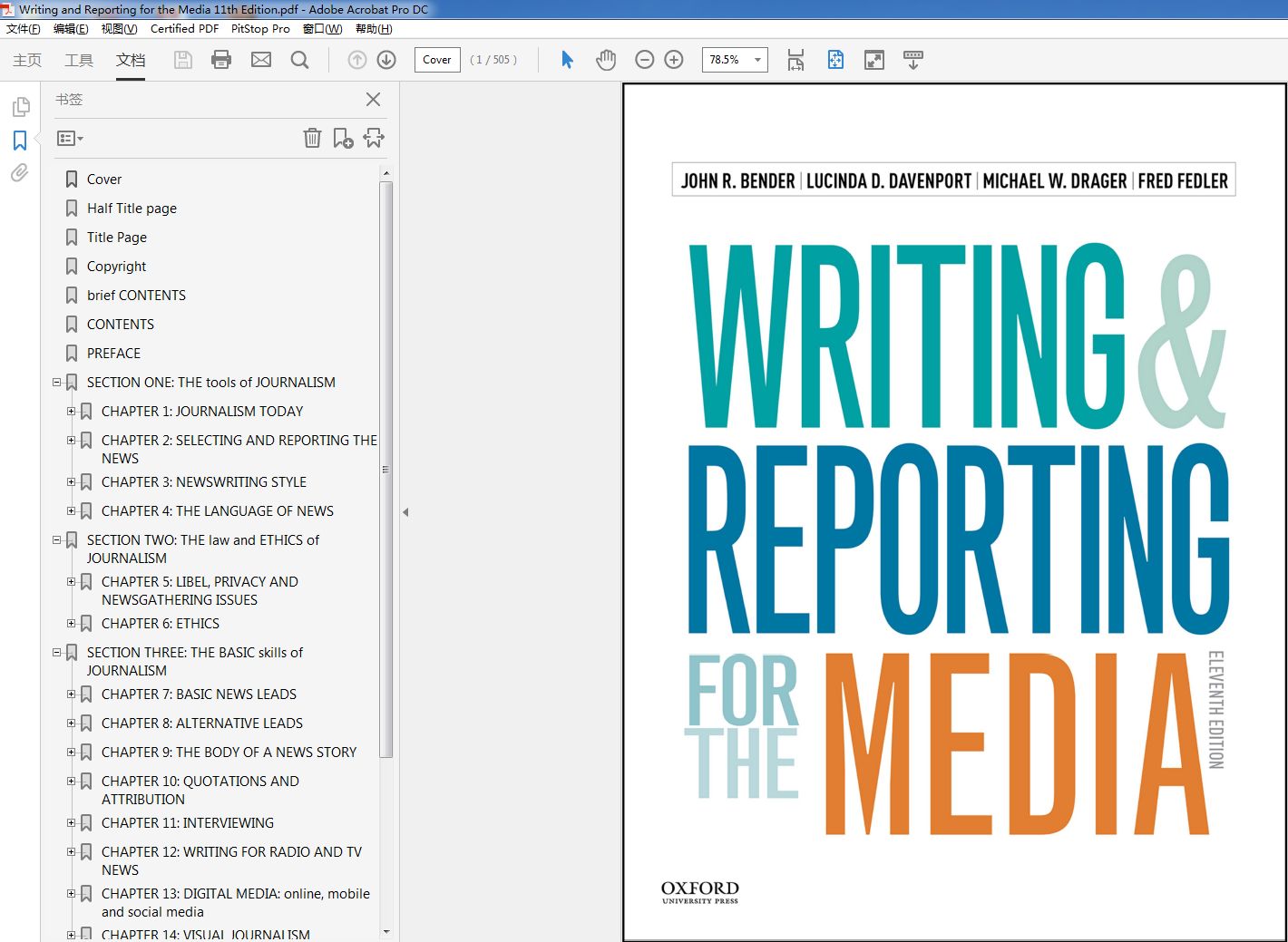Image resolution: width=1288 pixels, height=942 pixels.
Task: Fit one full page icon
Action: 835,60
